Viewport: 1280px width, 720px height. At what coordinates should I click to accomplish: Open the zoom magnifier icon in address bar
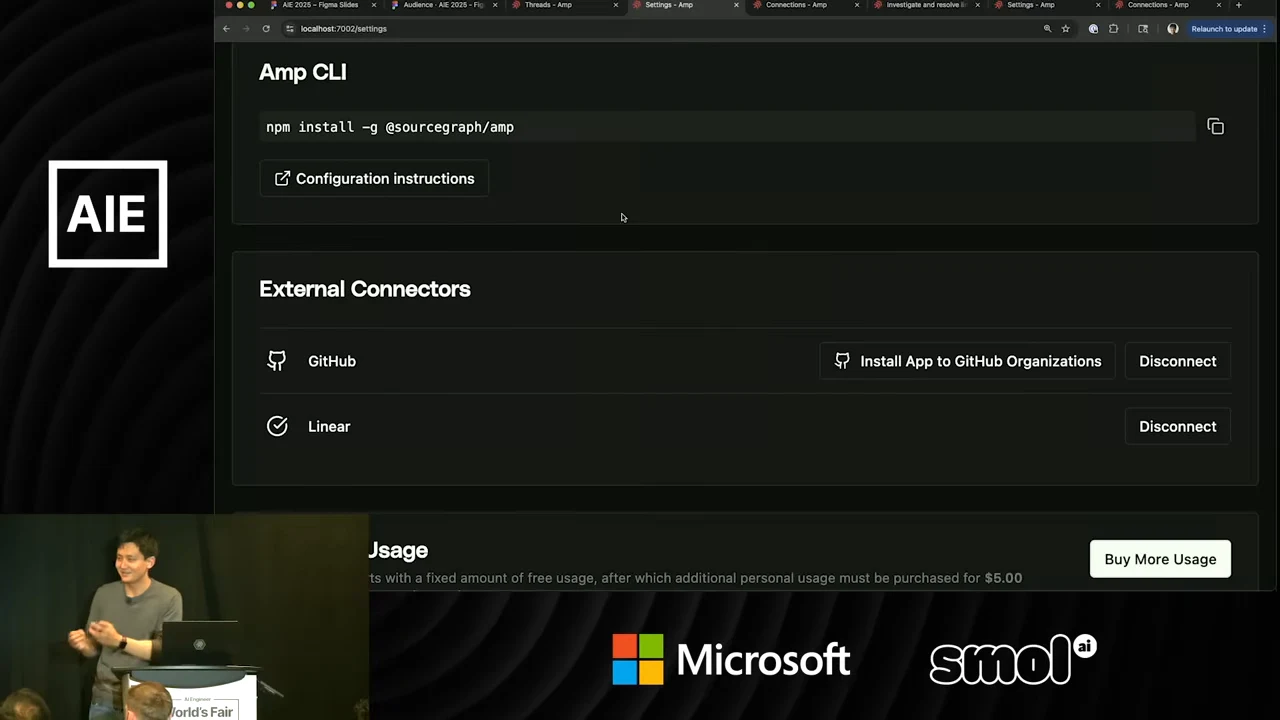[x=1047, y=29]
